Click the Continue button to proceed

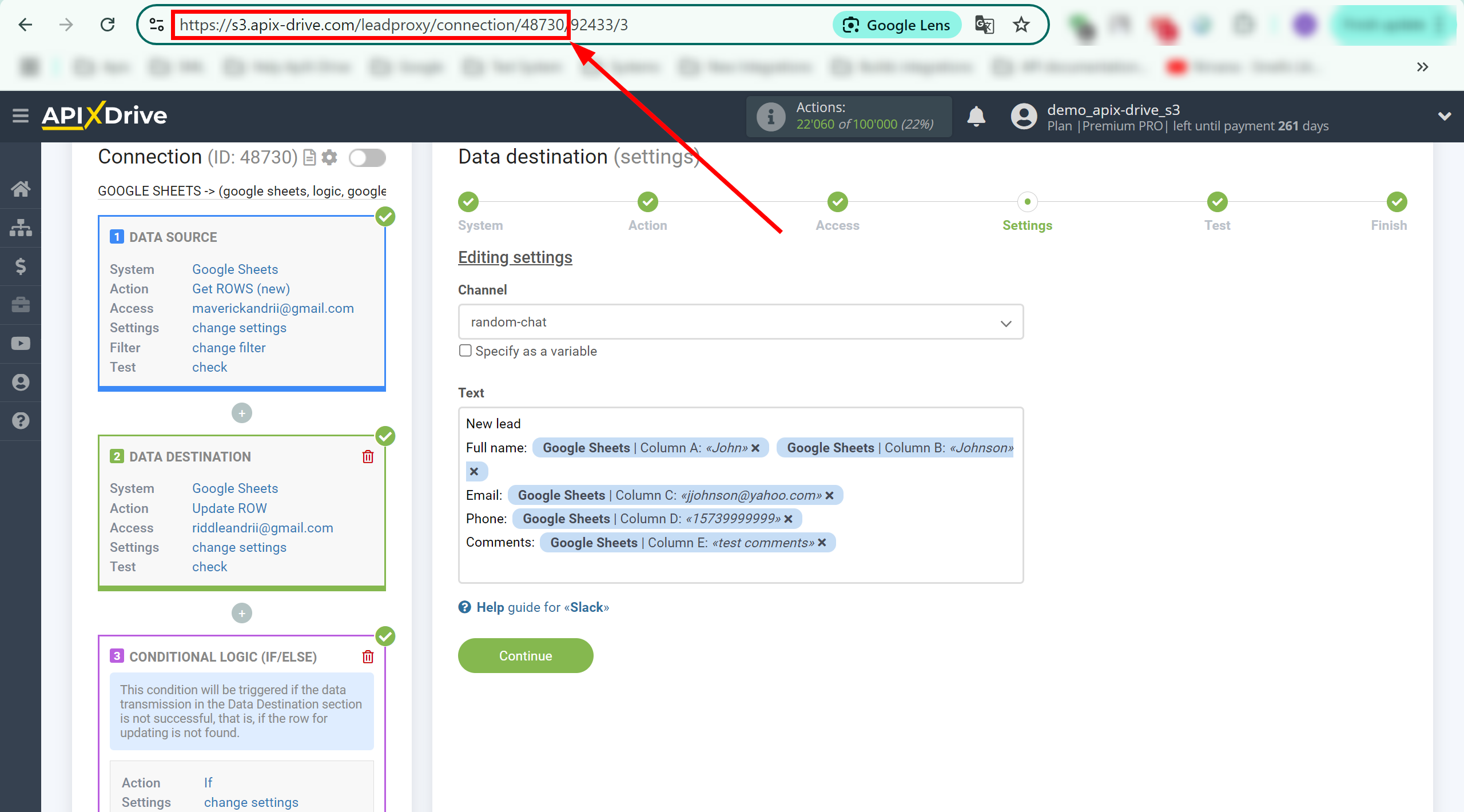point(524,655)
